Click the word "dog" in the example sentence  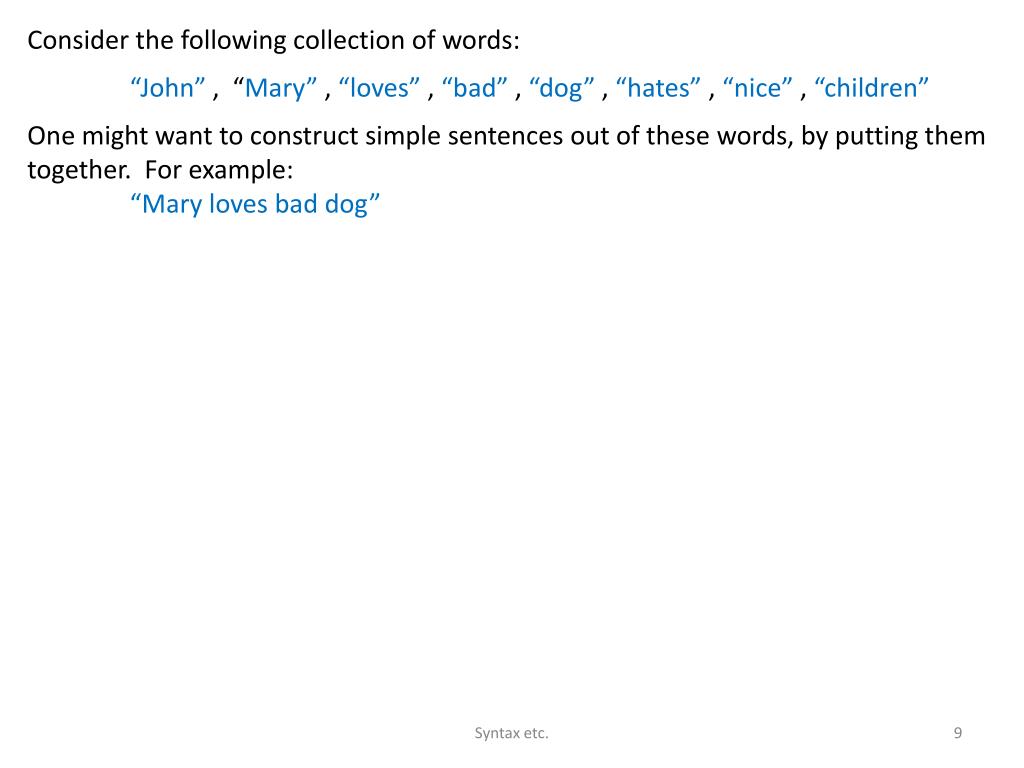[346, 204]
